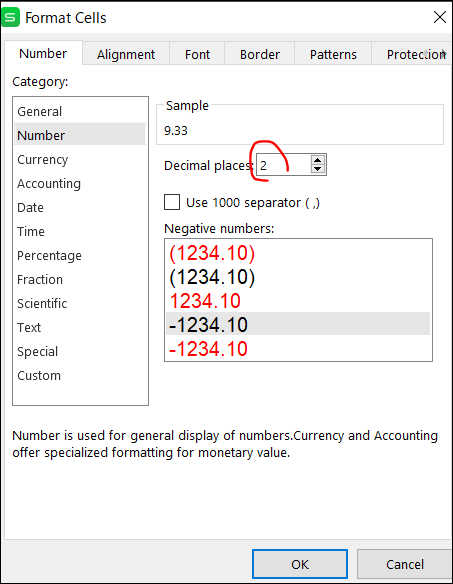Choose the Scientific category

[x=80, y=303]
